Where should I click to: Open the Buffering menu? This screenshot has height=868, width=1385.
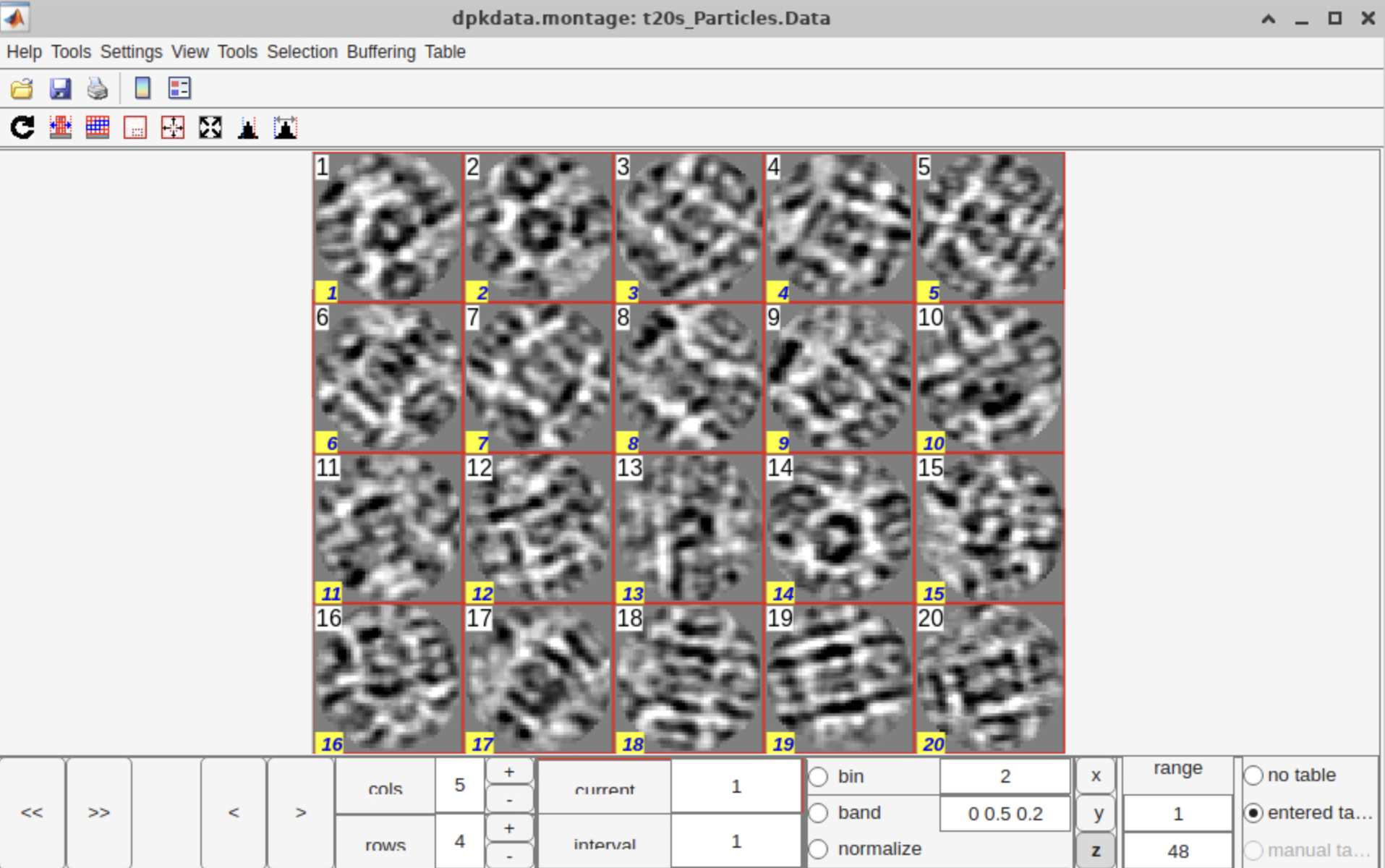pyautogui.click(x=381, y=52)
